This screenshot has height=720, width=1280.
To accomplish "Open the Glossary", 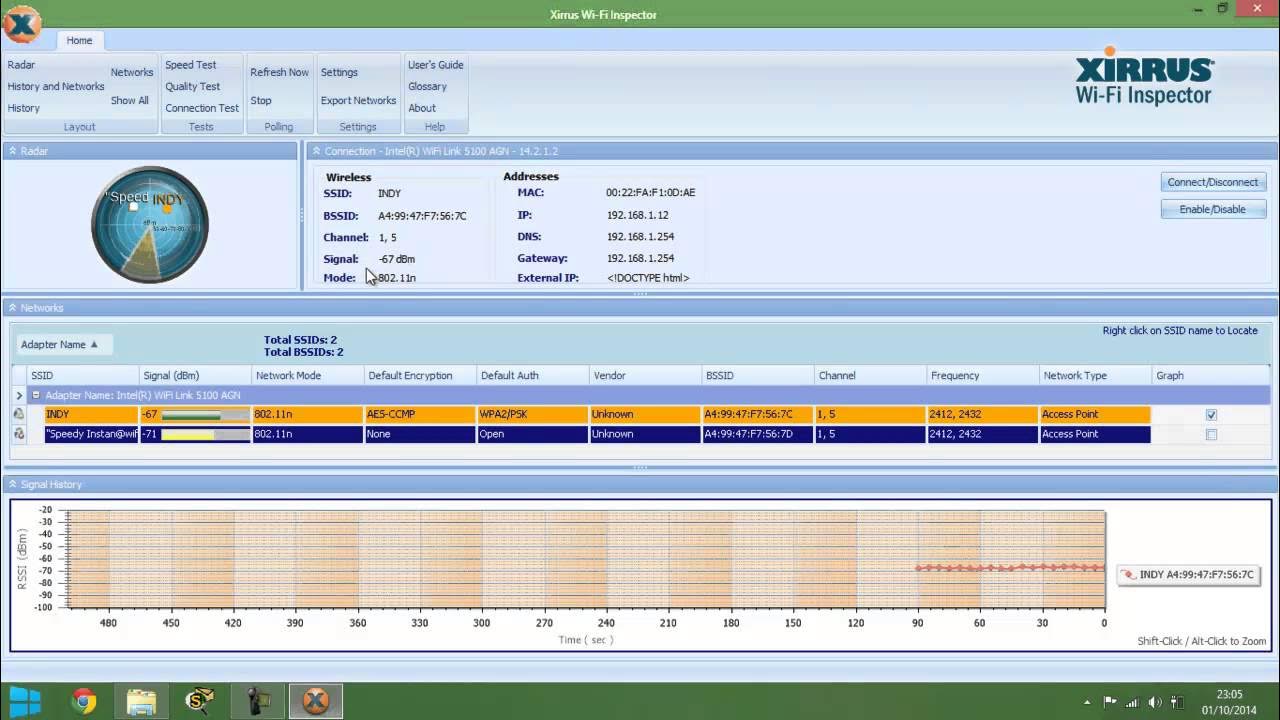I will pyautogui.click(x=427, y=86).
